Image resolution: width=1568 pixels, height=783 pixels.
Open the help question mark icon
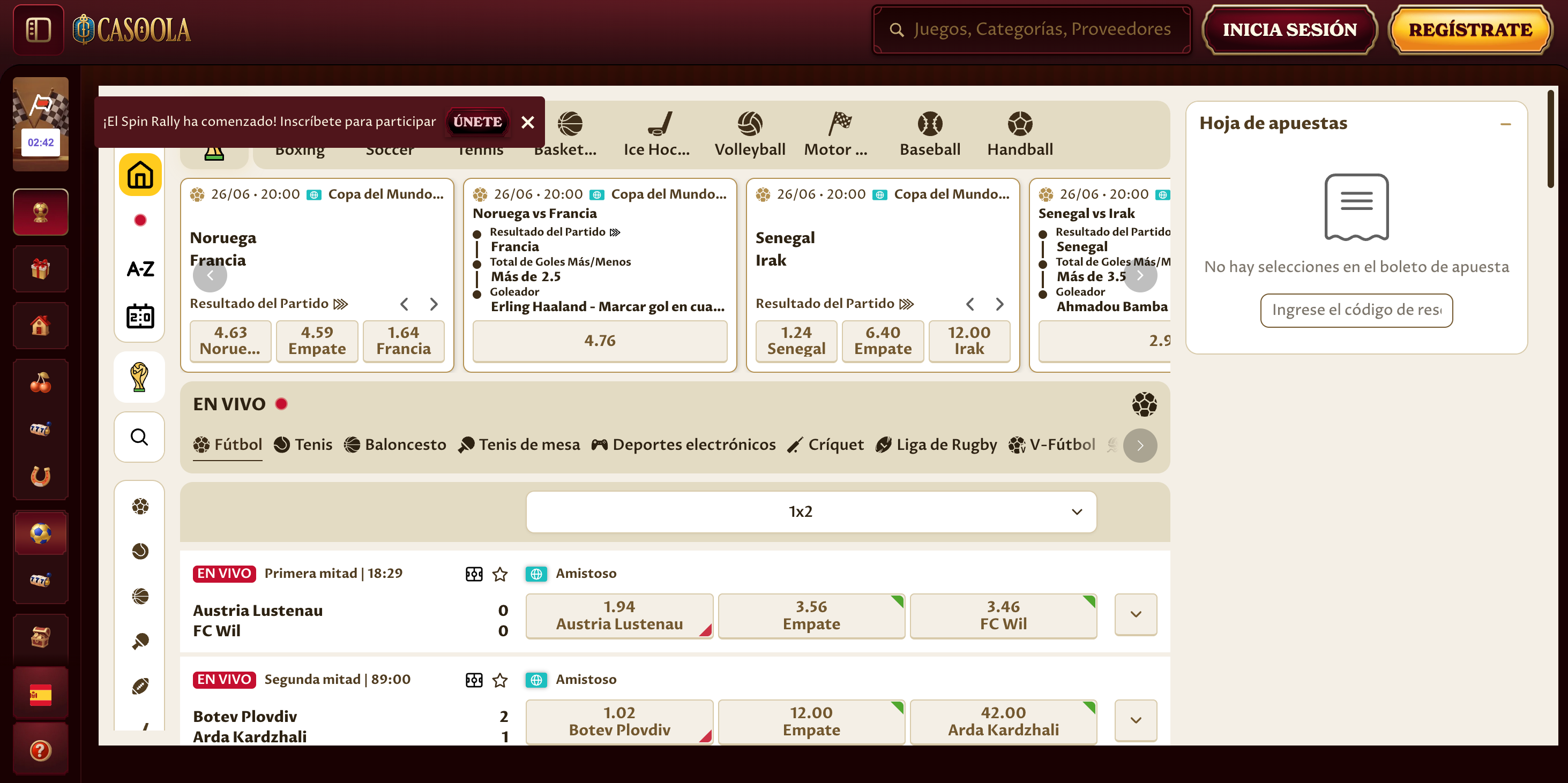[41, 750]
